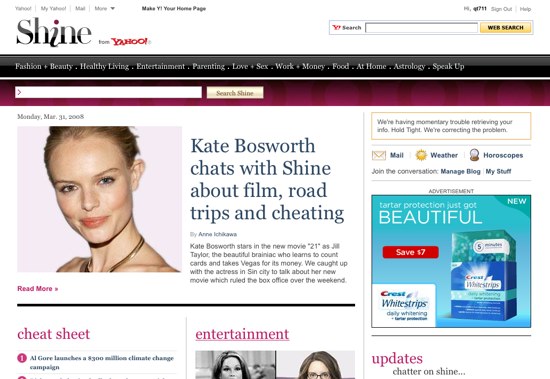Image resolution: width=550 pixels, height=379 pixels.
Task: Click the Monday, Mar. 31, 2008 date
Action: (x=51, y=117)
